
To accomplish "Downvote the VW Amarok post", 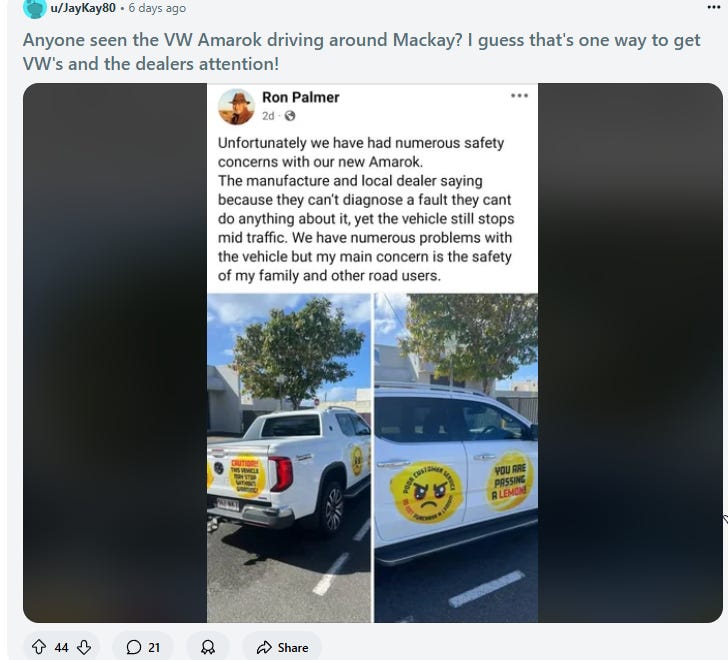I will point(84,647).
